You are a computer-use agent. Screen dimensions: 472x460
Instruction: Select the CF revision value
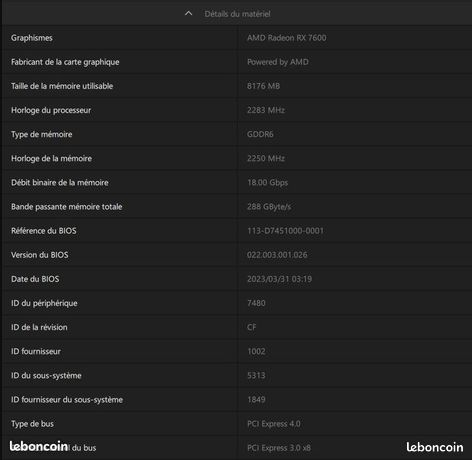point(252,327)
